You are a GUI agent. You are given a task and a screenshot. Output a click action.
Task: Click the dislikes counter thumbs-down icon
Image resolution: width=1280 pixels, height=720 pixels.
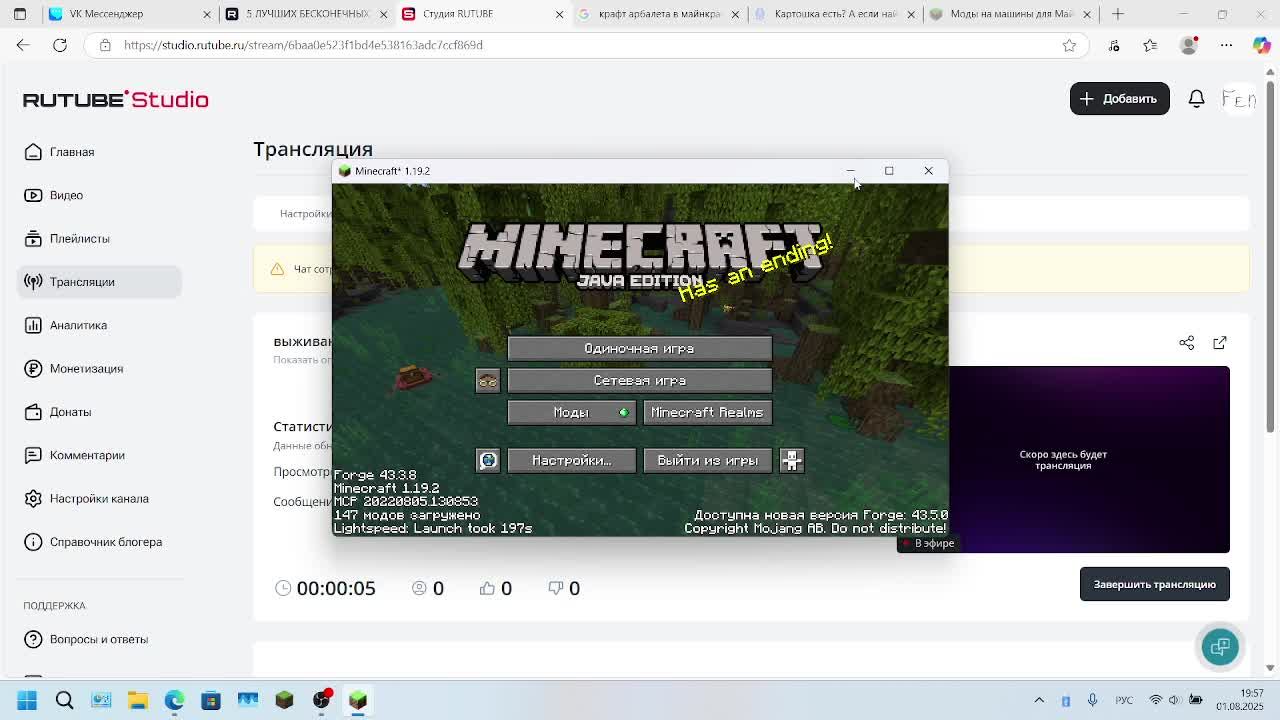[556, 588]
